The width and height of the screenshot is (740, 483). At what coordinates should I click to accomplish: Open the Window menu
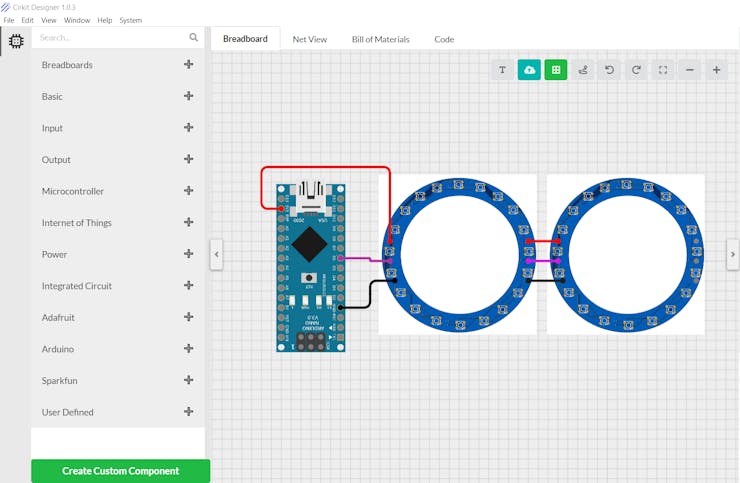[77, 20]
